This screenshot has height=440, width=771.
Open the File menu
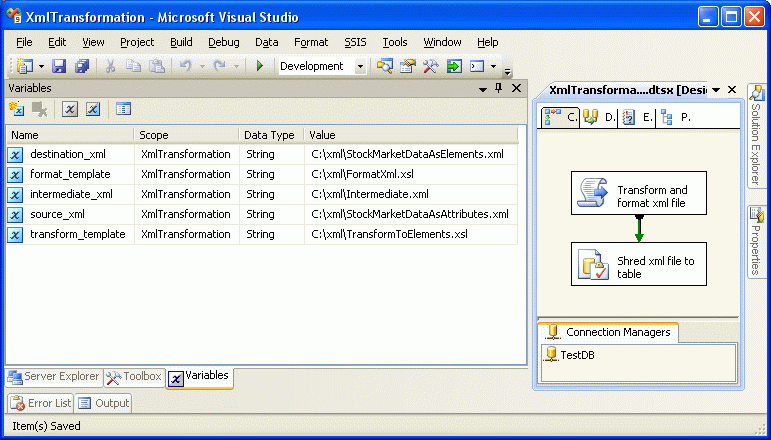(x=24, y=42)
